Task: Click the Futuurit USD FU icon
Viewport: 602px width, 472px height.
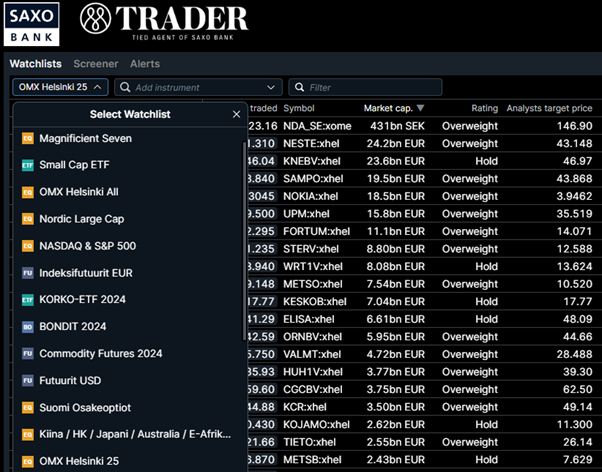Action: (x=28, y=381)
